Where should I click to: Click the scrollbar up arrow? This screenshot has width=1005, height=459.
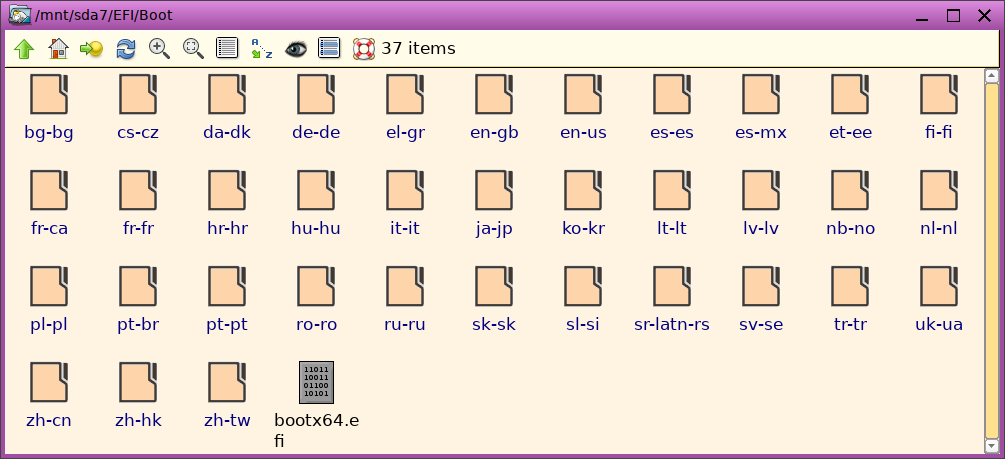[992, 76]
